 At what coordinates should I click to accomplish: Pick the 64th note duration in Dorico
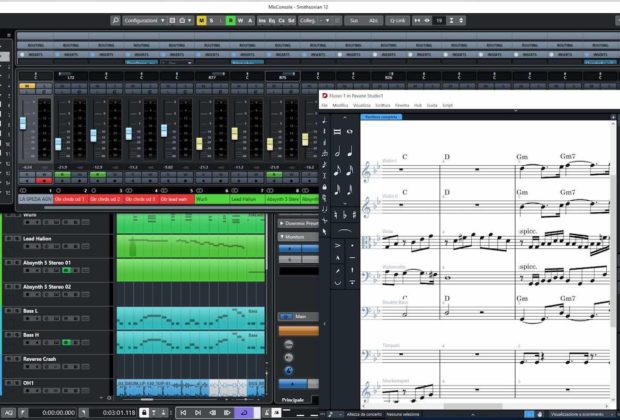350,189
